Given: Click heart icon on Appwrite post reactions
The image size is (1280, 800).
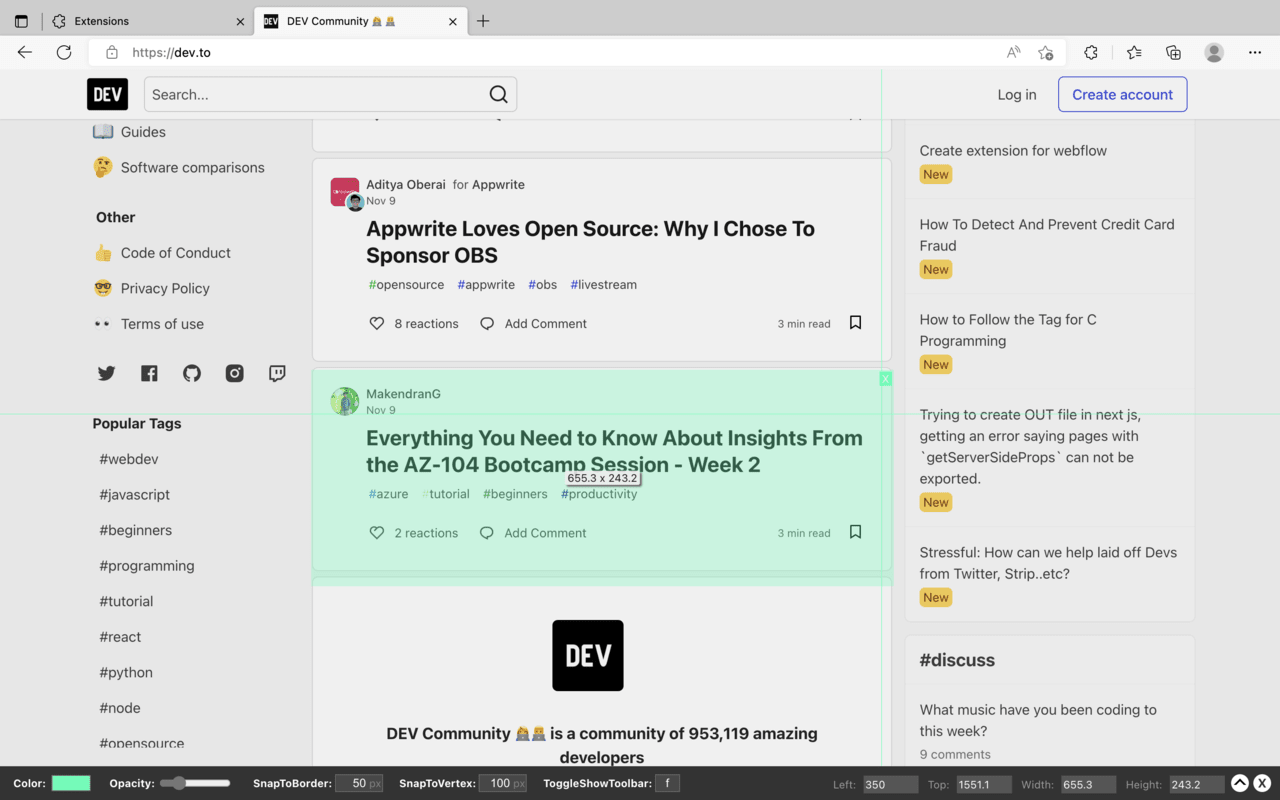Looking at the screenshot, I should click(377, 323).
